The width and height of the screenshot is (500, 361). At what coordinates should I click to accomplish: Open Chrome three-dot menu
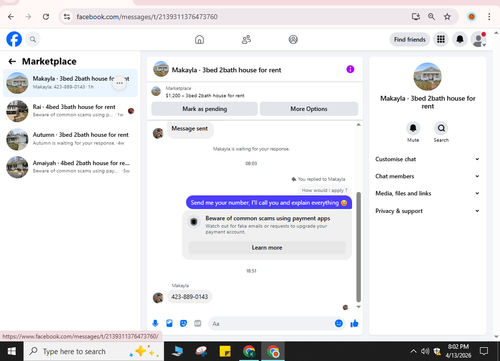click(x=489, y=17)
